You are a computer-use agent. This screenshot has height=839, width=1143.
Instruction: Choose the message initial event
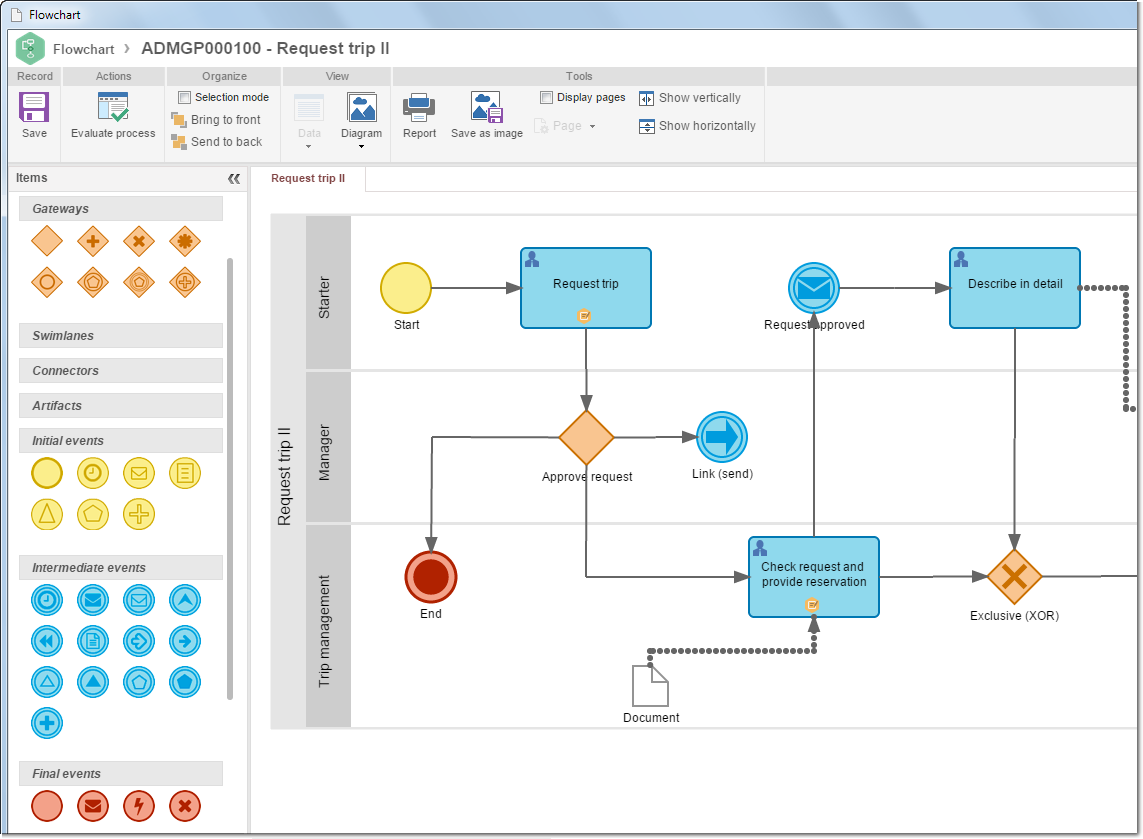[x=139, y=473]
